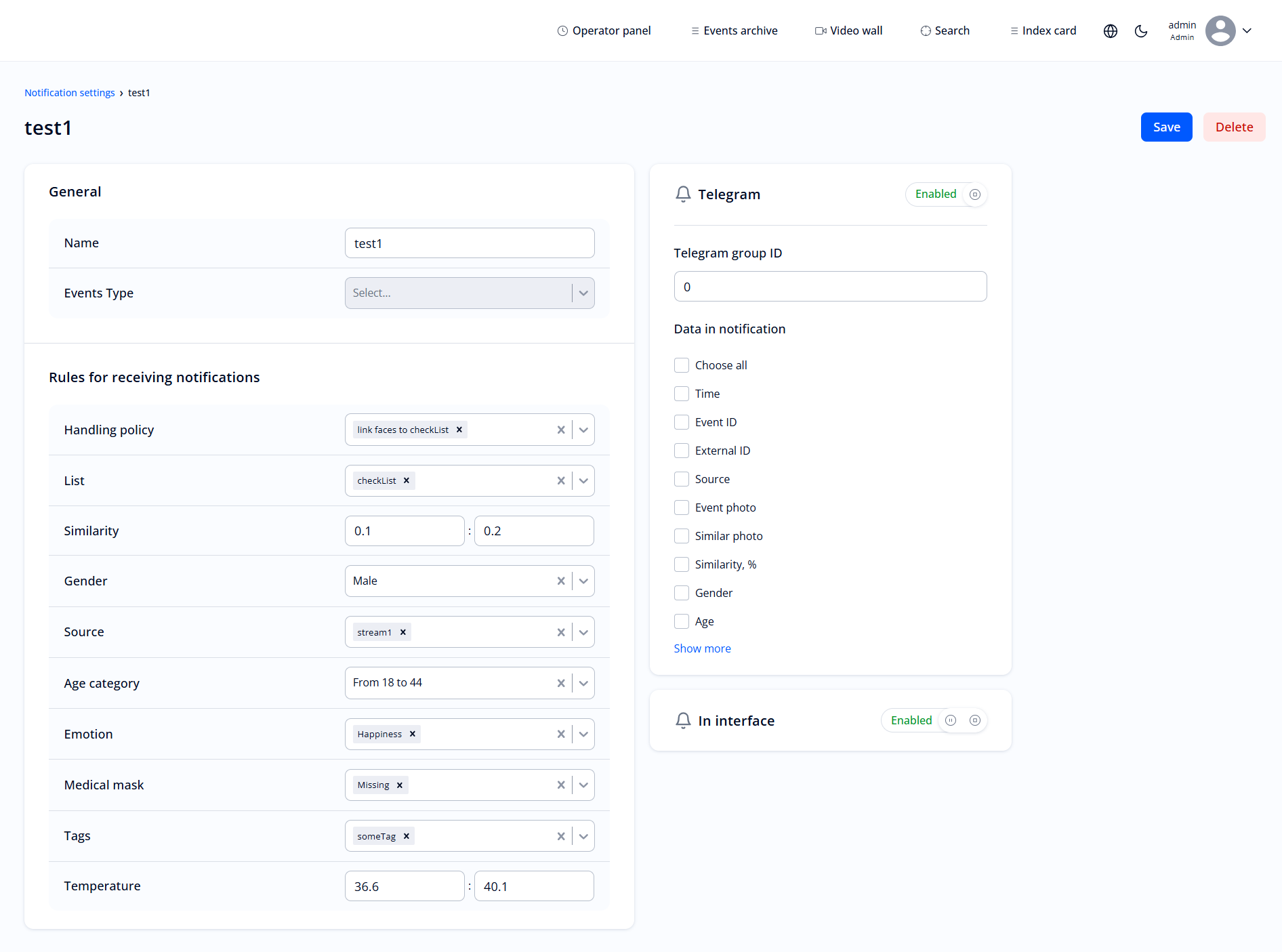Click the pause icon in In interface section

[x=951, y=720]
